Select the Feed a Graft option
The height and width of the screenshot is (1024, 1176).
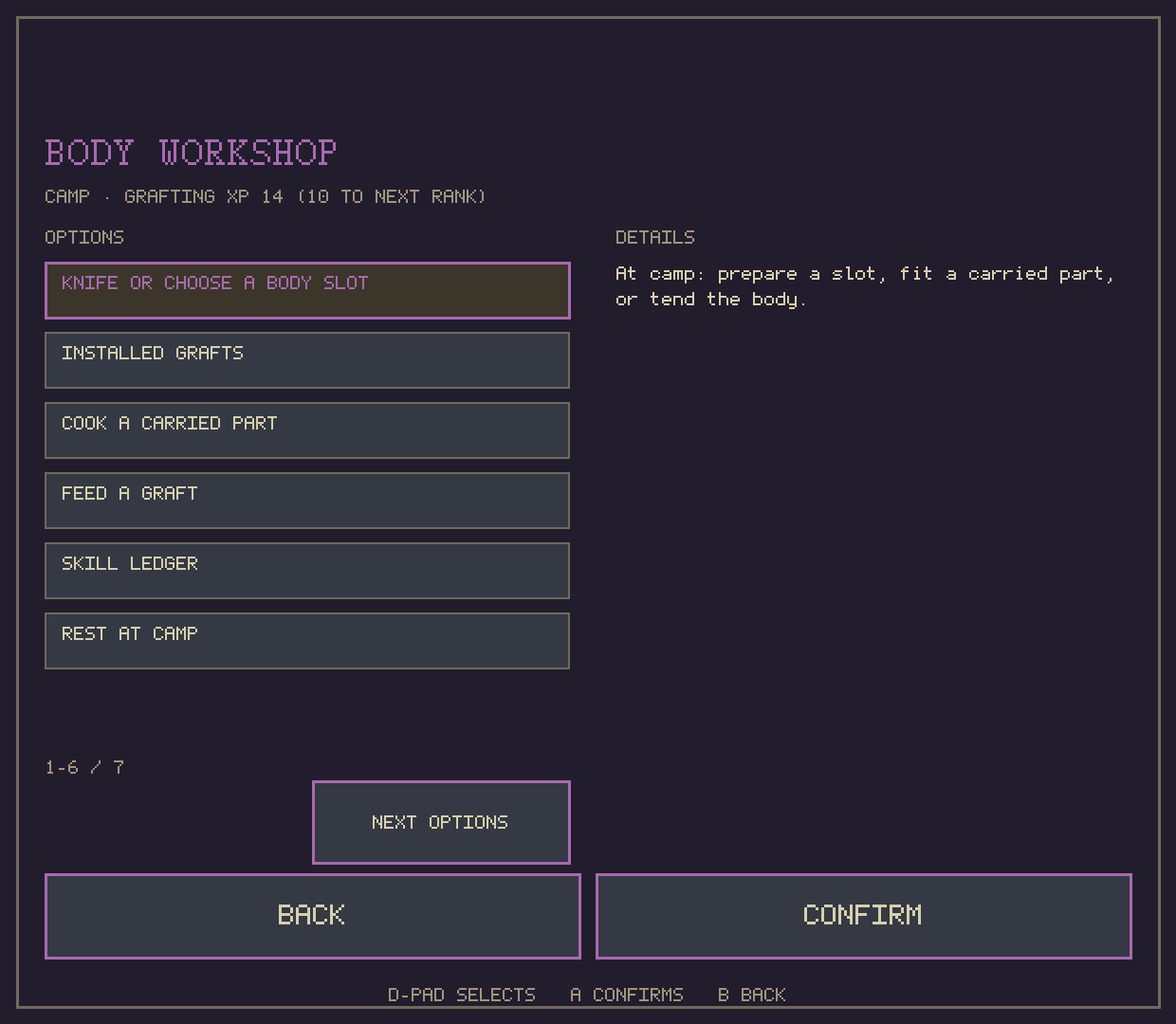pyautogui.click(x=307, y=501)
